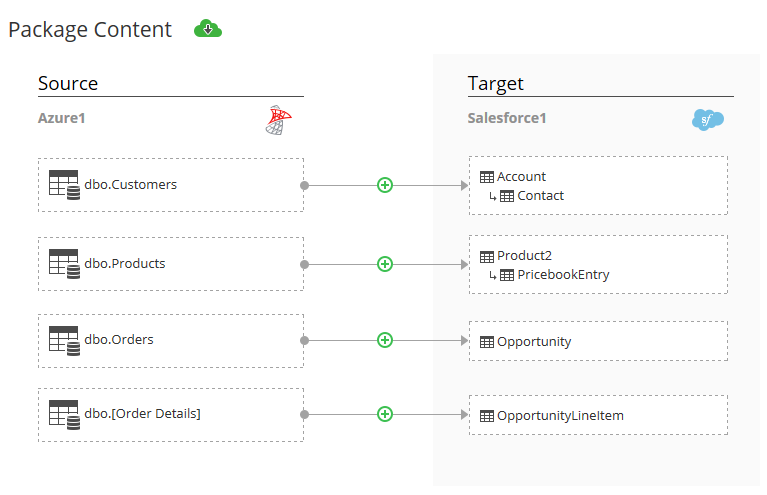Select the dbo.Customers source table name
The height and width of the screenshot is (495, 767).
click(131, 184)
